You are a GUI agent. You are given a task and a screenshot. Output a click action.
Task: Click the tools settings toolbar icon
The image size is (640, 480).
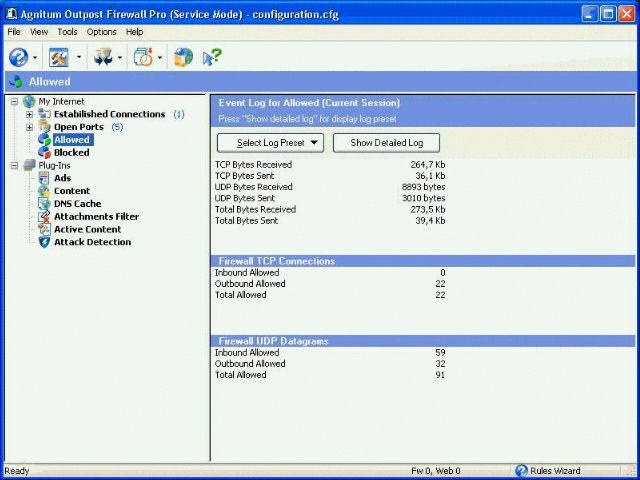59,58
